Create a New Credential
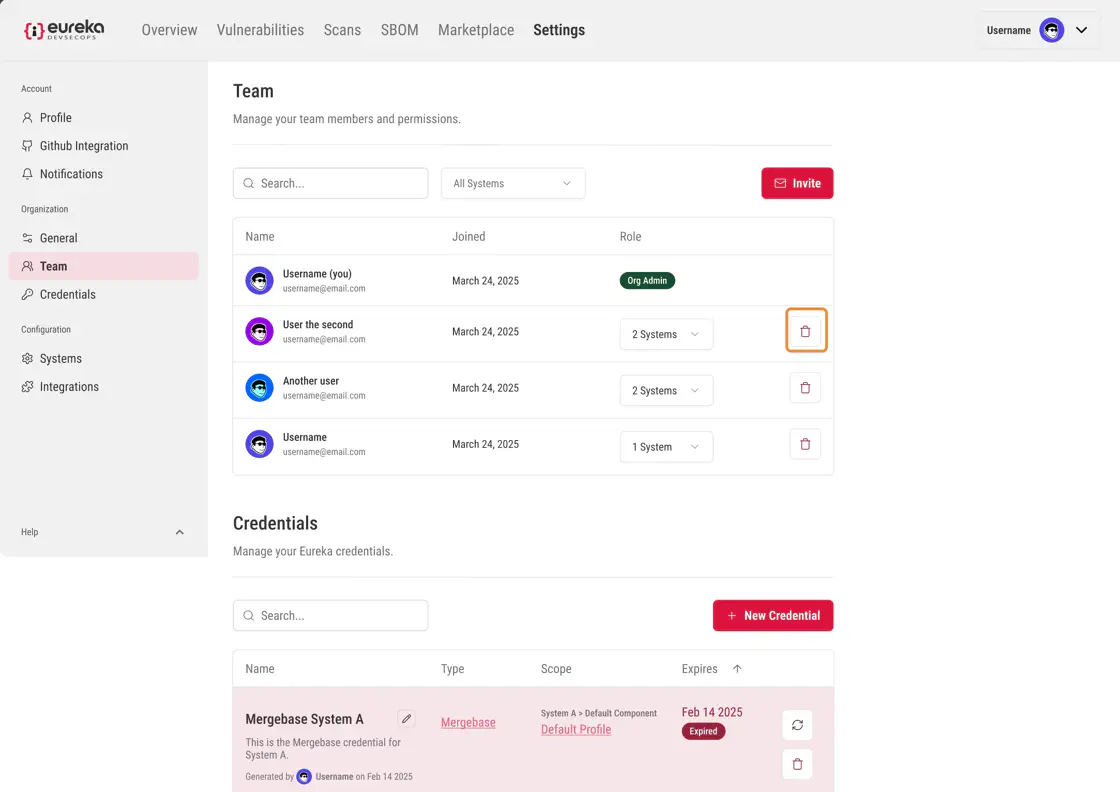 772,616
